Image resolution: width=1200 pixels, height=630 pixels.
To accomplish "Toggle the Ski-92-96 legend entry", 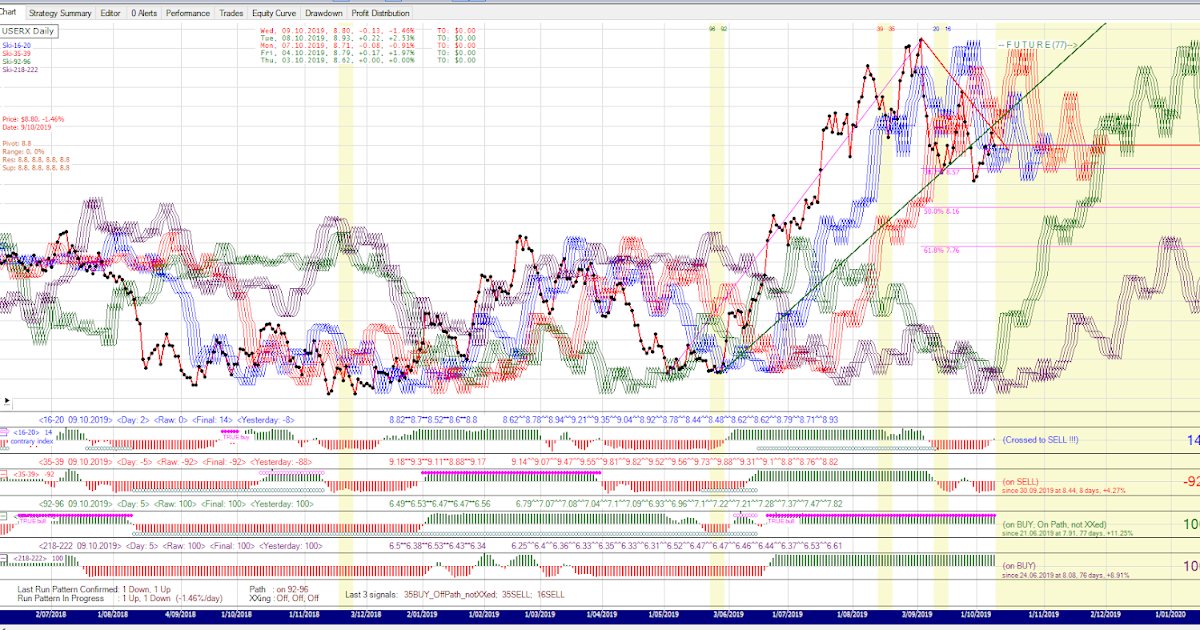I will point(17,62).
